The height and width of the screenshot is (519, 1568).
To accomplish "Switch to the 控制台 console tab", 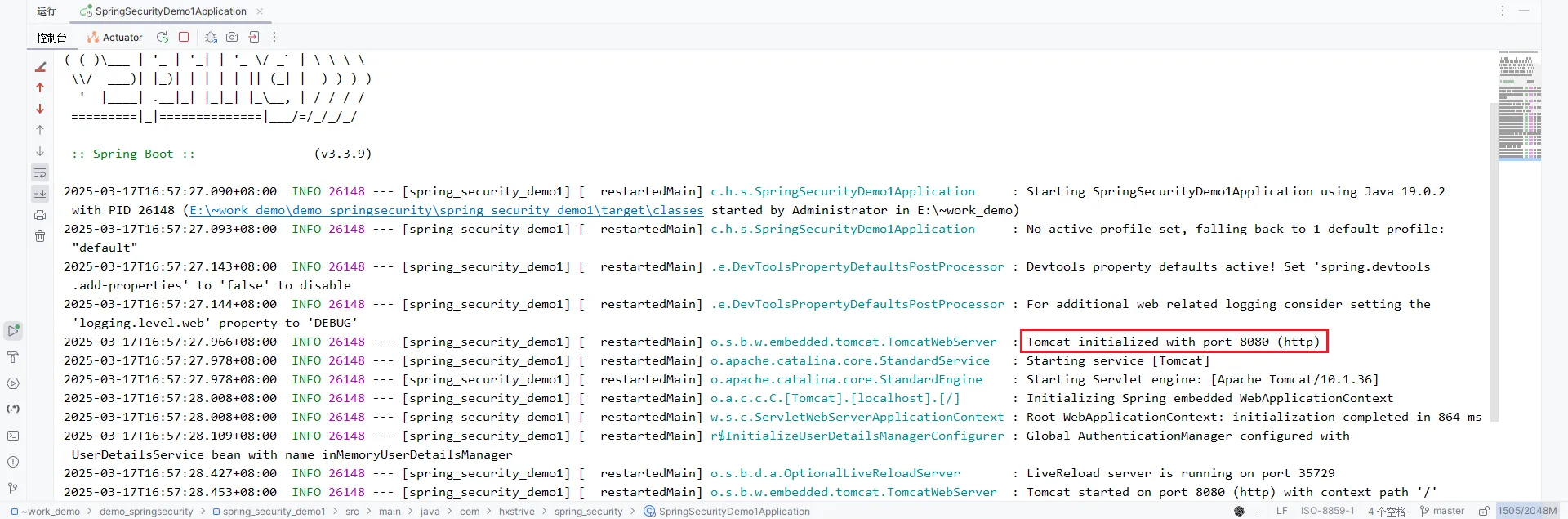I will click(51, 38).
